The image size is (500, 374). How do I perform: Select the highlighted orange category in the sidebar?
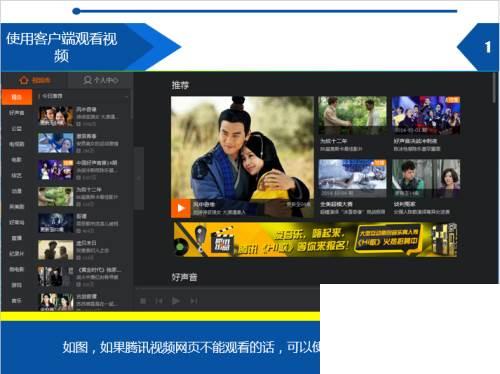click(17, 97)
